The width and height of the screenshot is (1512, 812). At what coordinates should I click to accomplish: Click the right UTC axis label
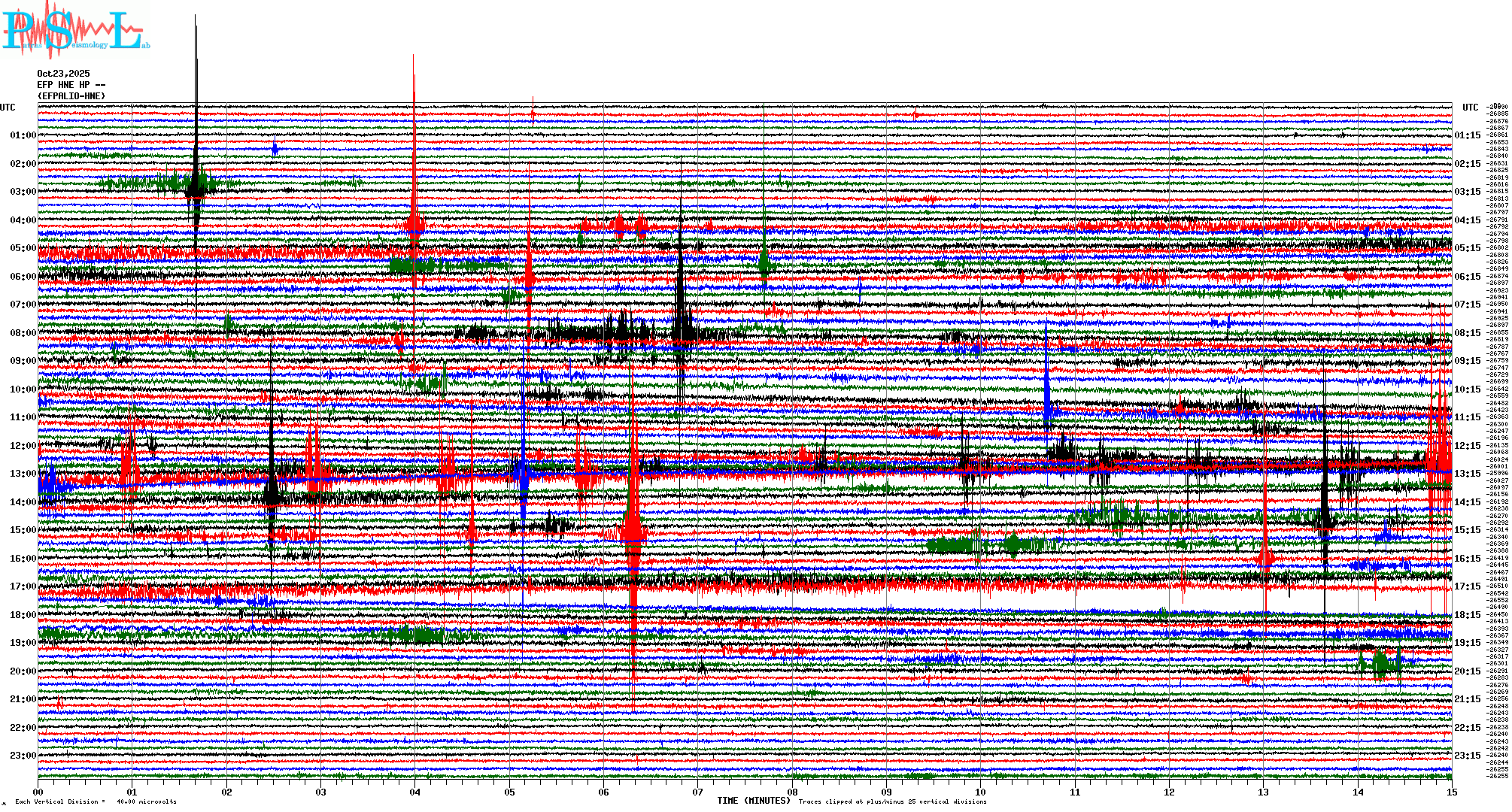click(x=1470, y=108)
